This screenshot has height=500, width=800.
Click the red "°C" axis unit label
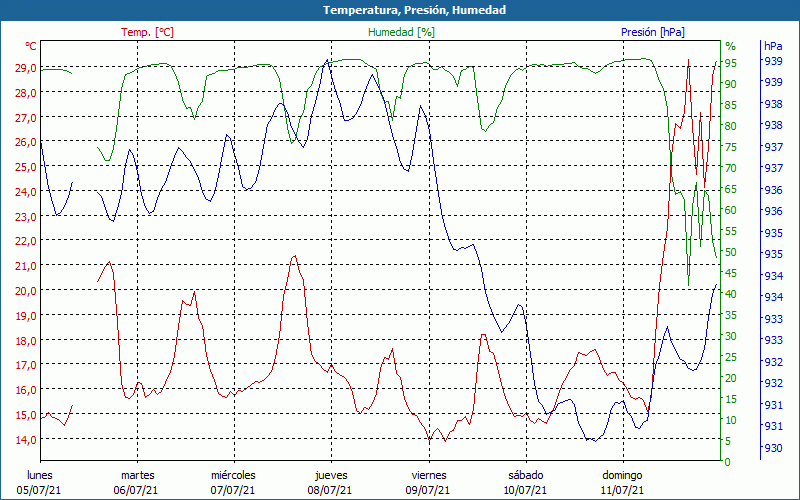tap(31, 46)
